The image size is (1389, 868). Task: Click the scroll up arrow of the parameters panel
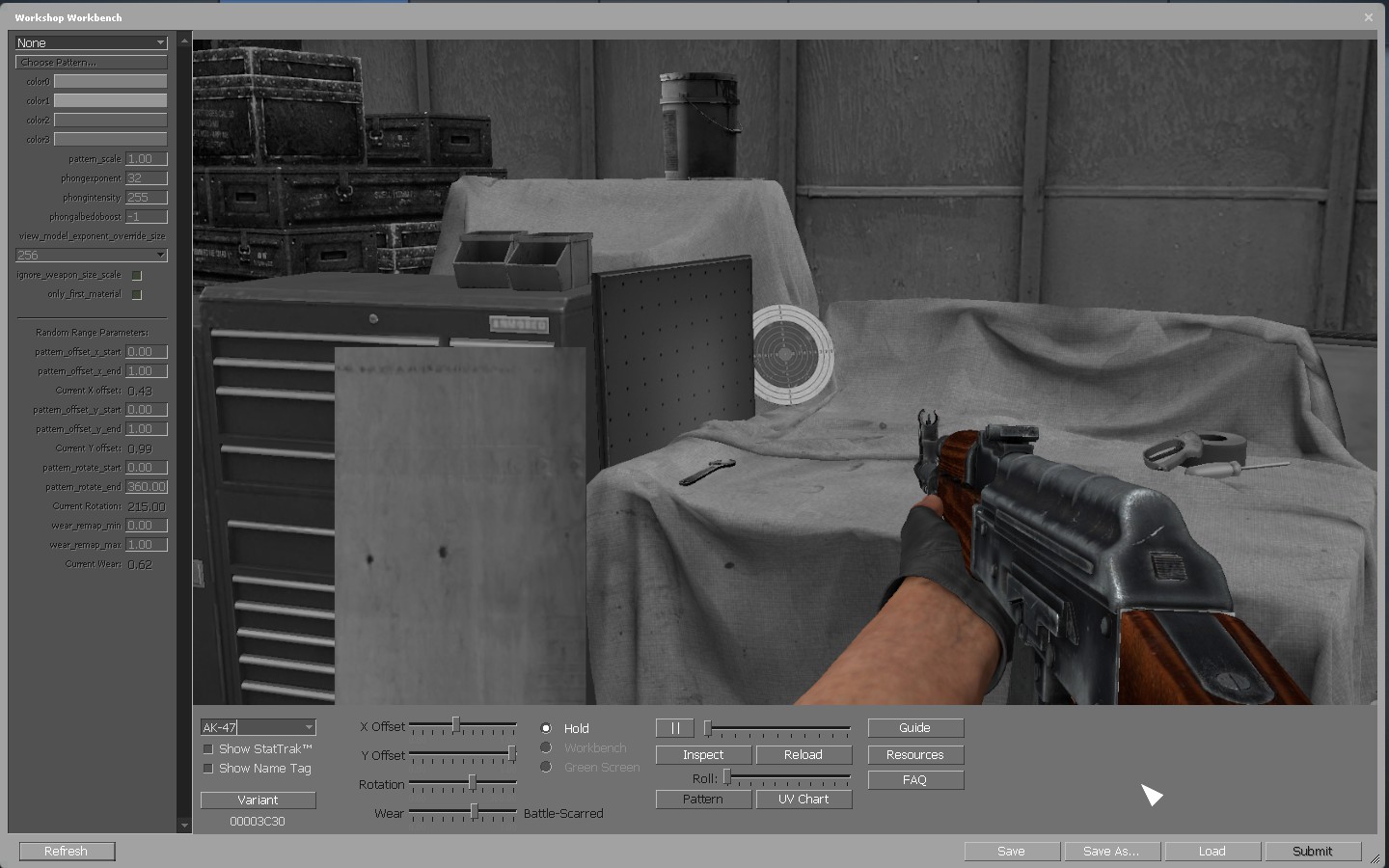pos(184,41)
